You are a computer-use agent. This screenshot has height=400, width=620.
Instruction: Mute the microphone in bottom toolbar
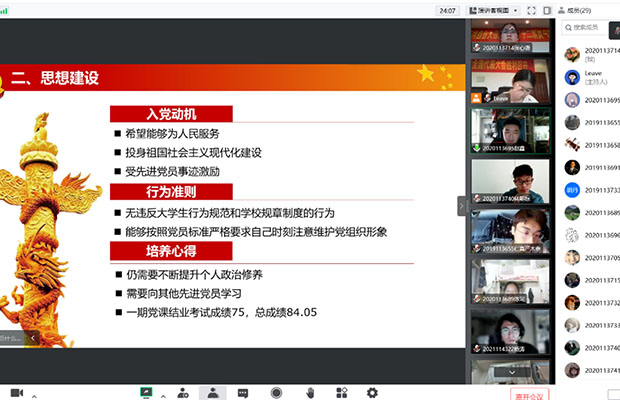coord(15,393)
